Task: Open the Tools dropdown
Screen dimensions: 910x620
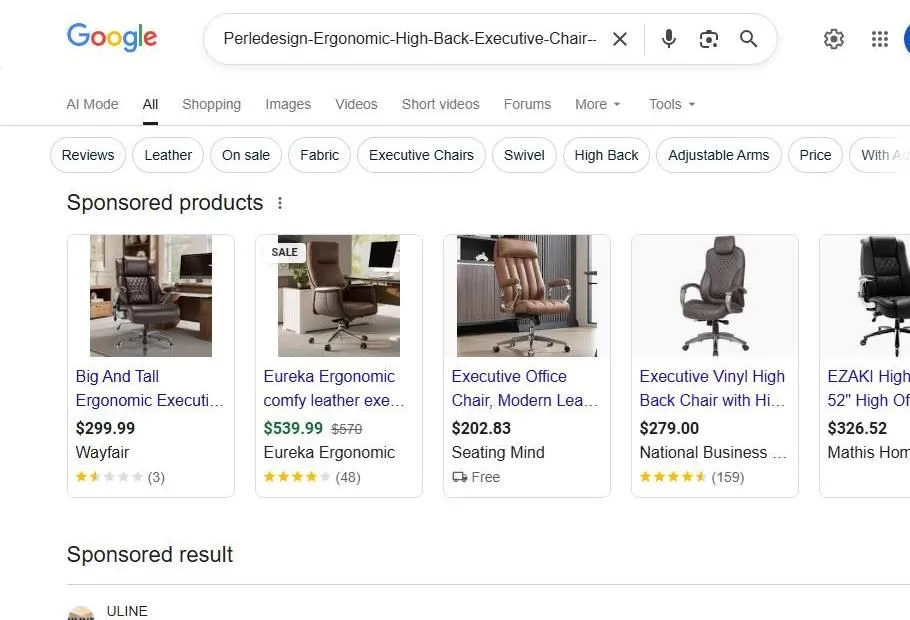Action: pyautogui.click(x=671, y=104)
